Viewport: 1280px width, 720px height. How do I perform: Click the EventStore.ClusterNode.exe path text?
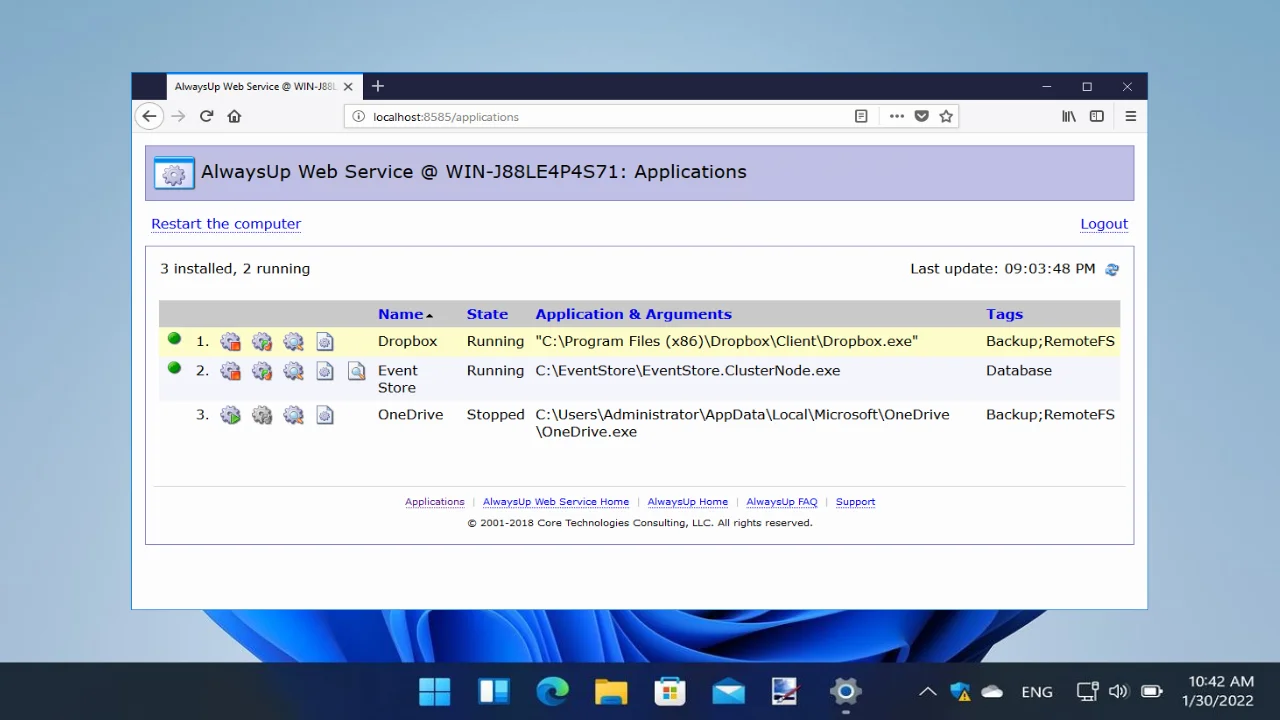point(688,370)
